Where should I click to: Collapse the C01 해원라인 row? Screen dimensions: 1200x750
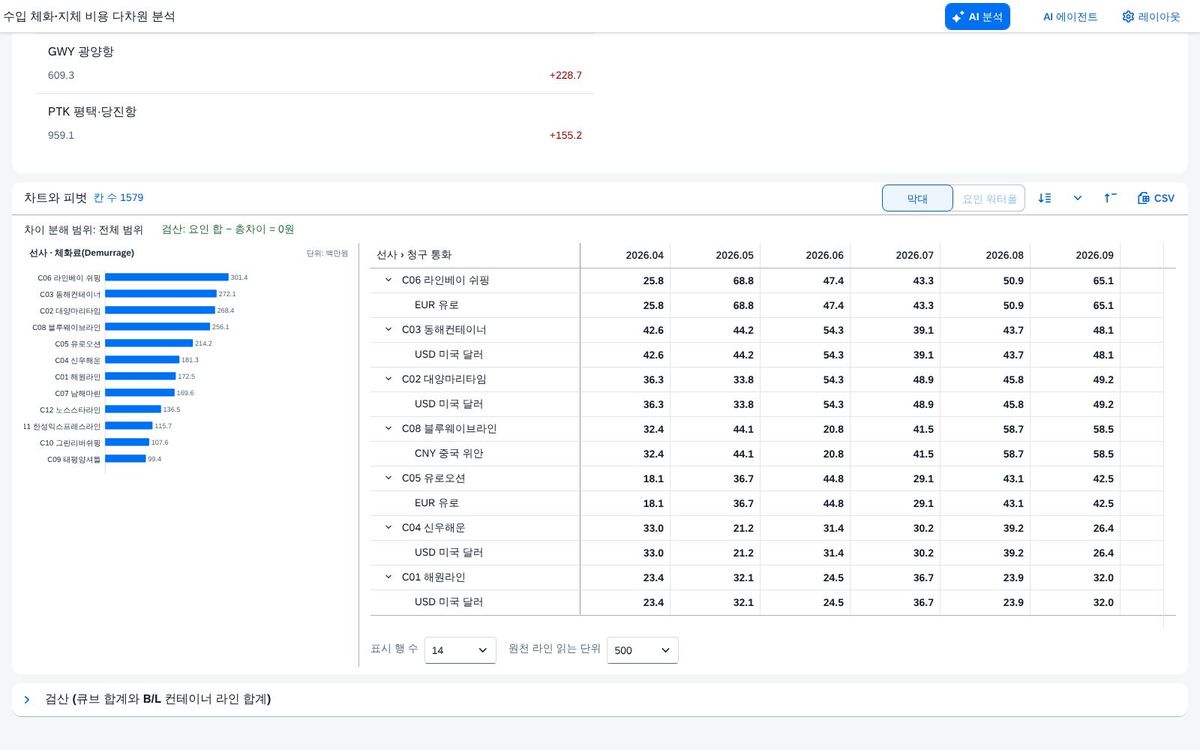(x=388, y=577)
